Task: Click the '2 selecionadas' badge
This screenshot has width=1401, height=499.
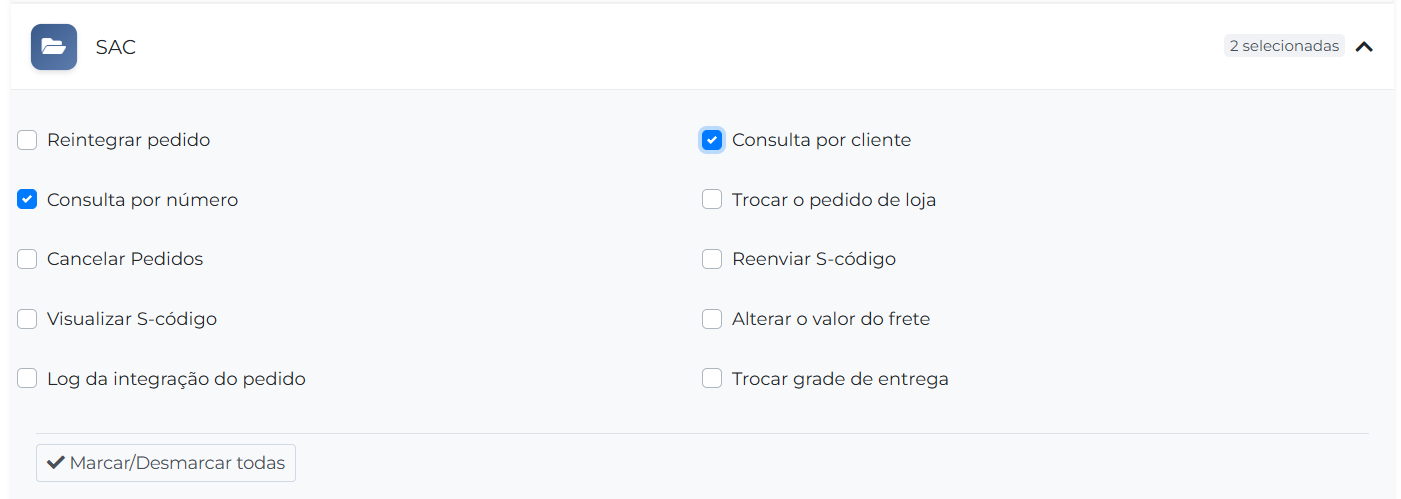Action: coord(1284,46)
